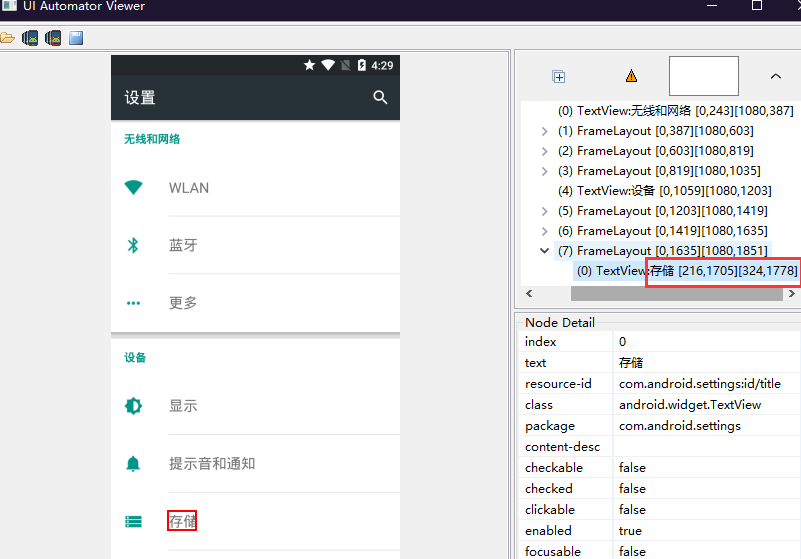
Task: Click the first Device Screenshot toolbar icon
Action: tap(30, 38)
